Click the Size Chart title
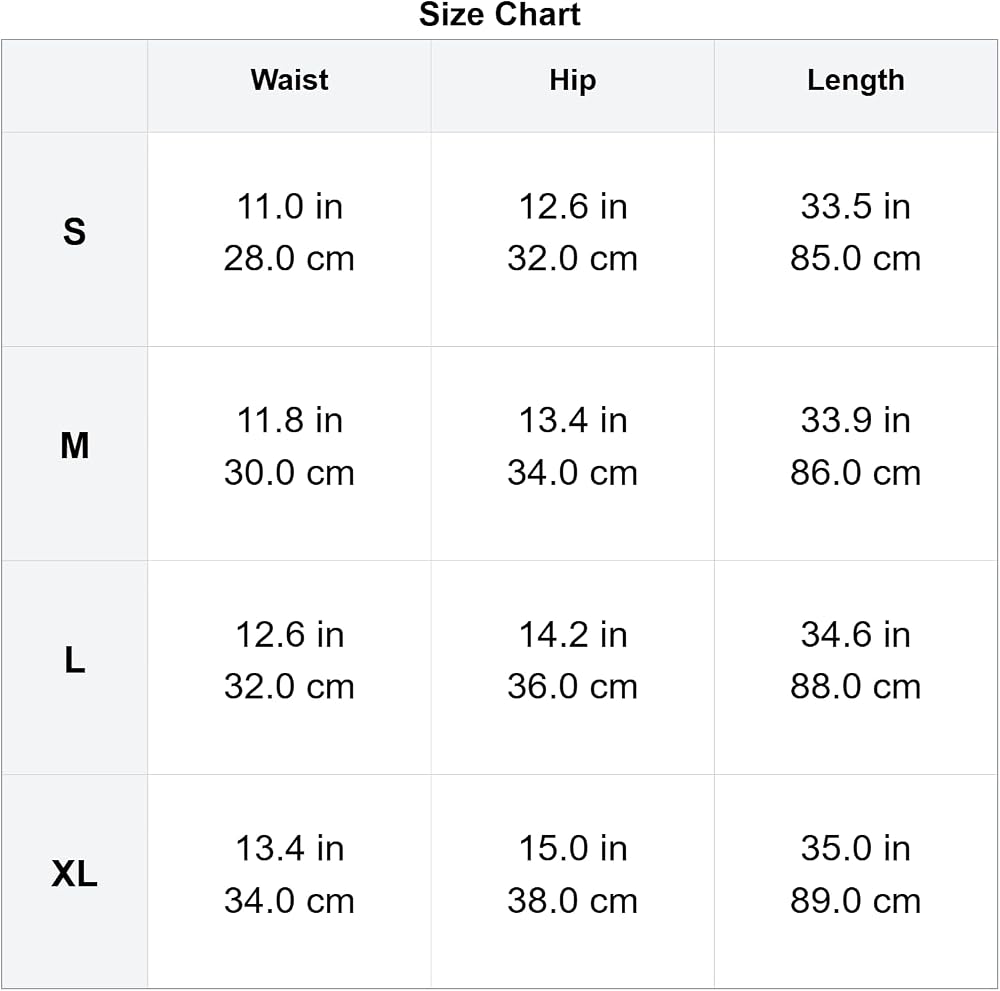The height and width of the screenshot is (991, 1000). pos(499,14)
